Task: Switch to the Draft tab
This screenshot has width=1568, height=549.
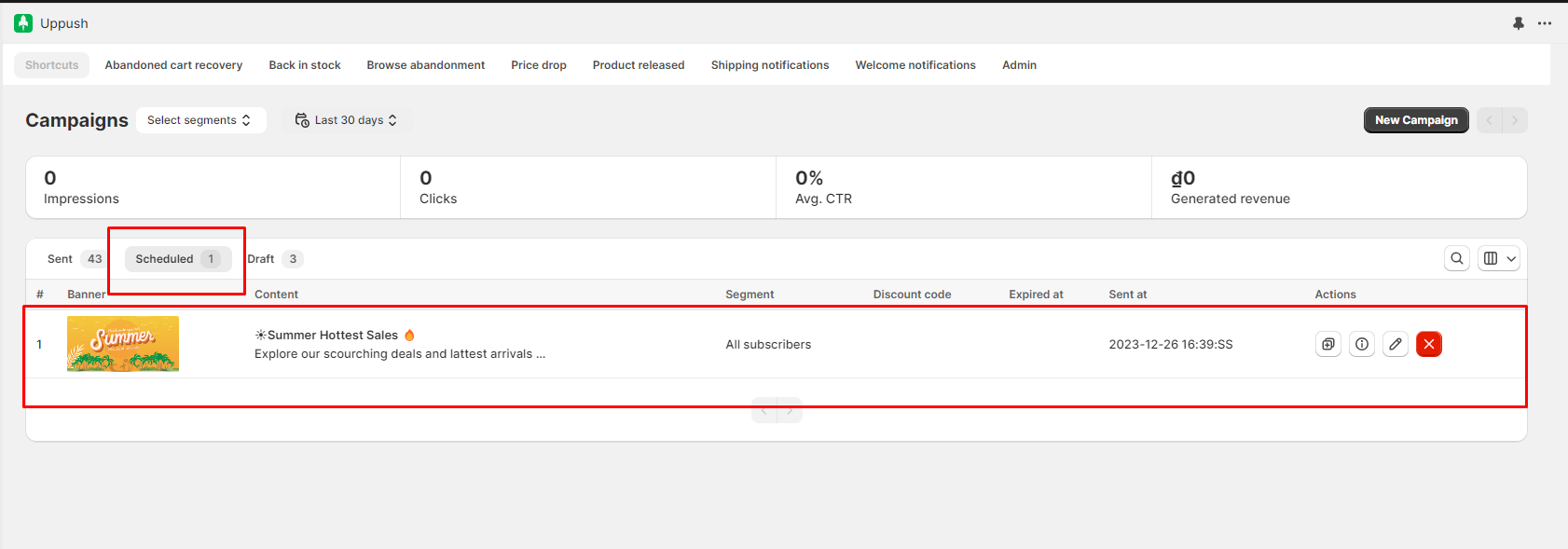Action: click(x=274, y=259)
